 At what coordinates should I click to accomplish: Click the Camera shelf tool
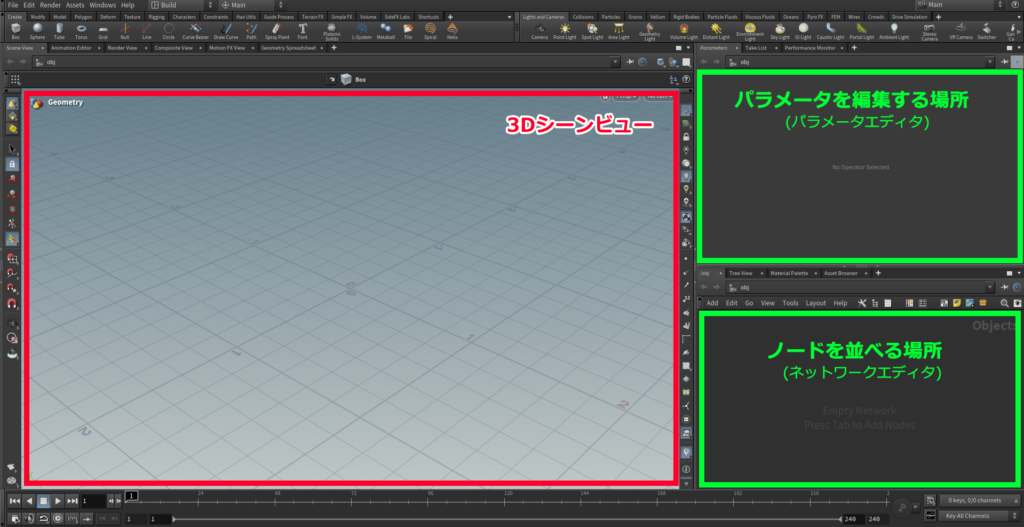[x=539, y=31]
